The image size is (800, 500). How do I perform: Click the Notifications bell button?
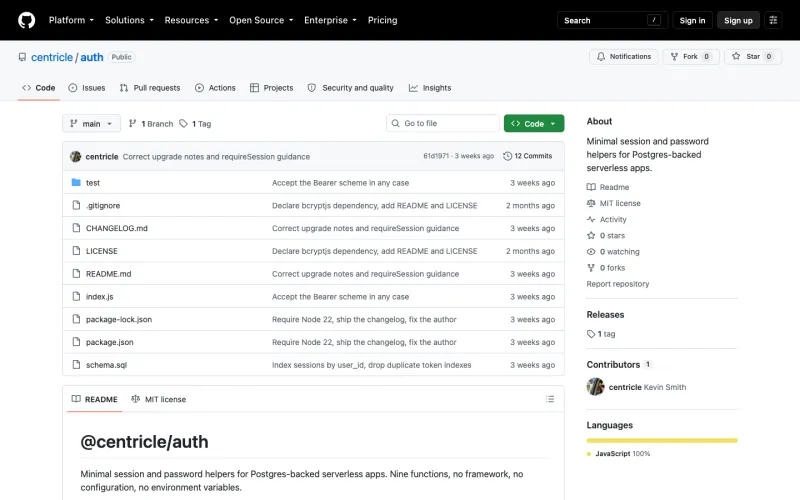[x=623, y=57]
